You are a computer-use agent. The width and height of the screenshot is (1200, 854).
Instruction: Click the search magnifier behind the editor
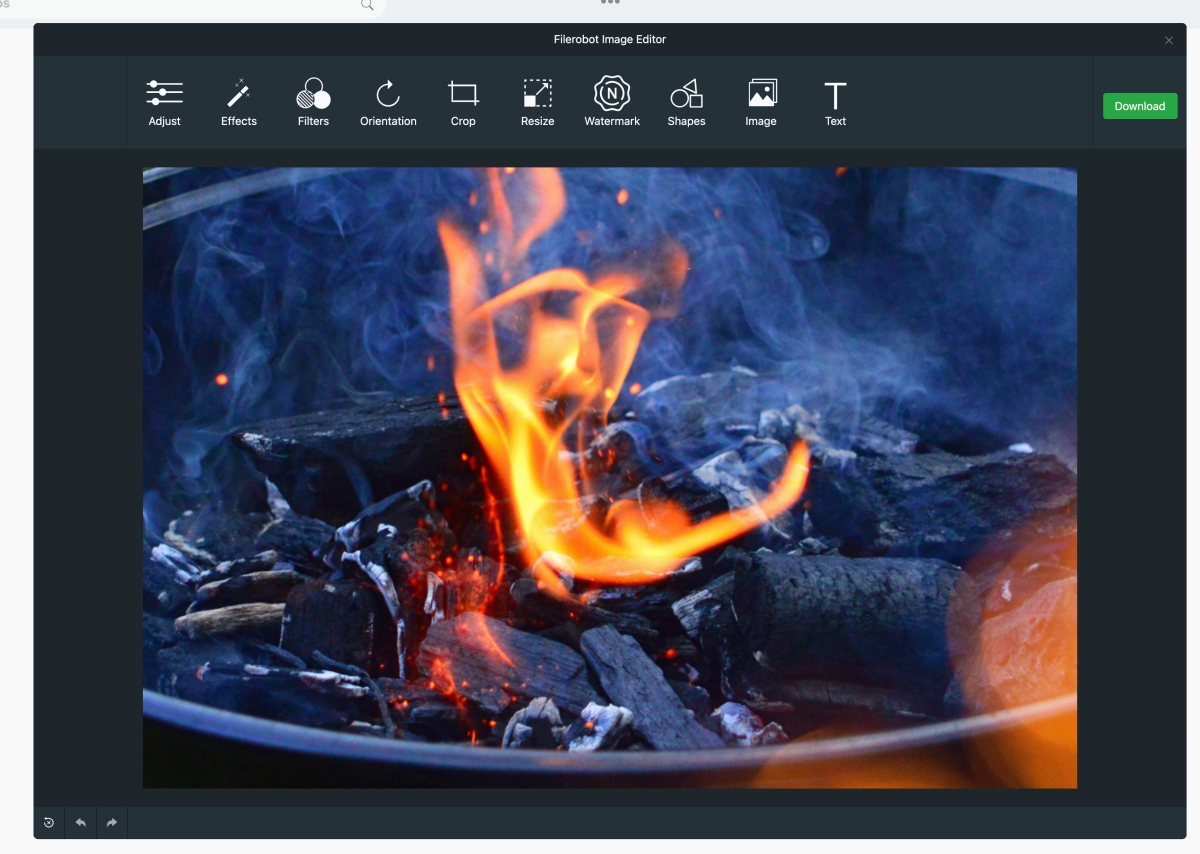(367, 5)
